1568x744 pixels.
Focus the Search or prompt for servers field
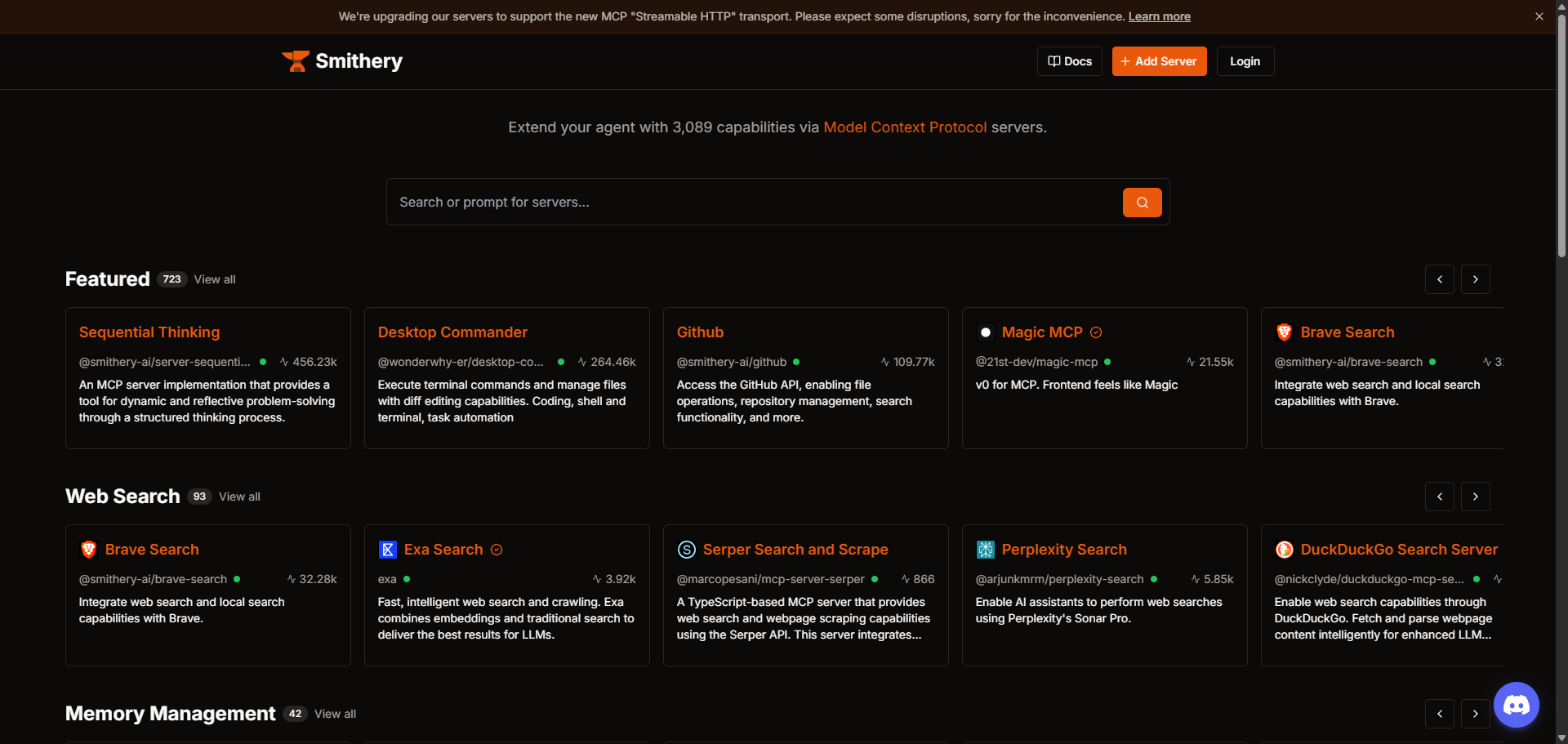pyautogui.click(x=755, y=202)
